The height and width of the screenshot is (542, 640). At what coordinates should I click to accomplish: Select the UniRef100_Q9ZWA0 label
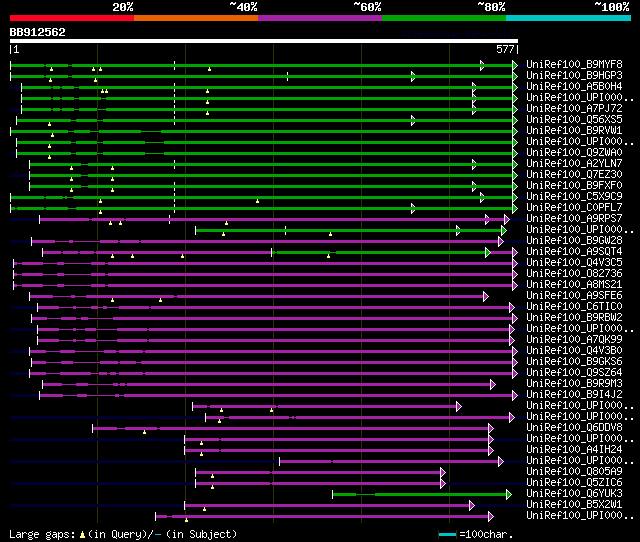(574, 153)
